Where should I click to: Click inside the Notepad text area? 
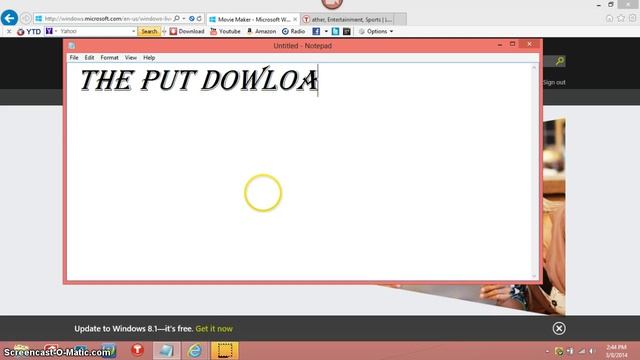299,171
